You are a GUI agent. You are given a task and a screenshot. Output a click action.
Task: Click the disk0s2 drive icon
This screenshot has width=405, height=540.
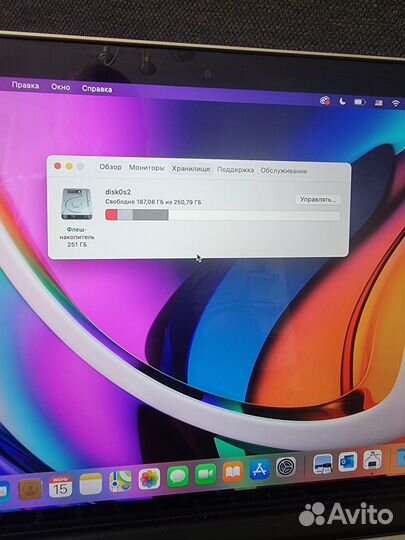click(77, 204)
